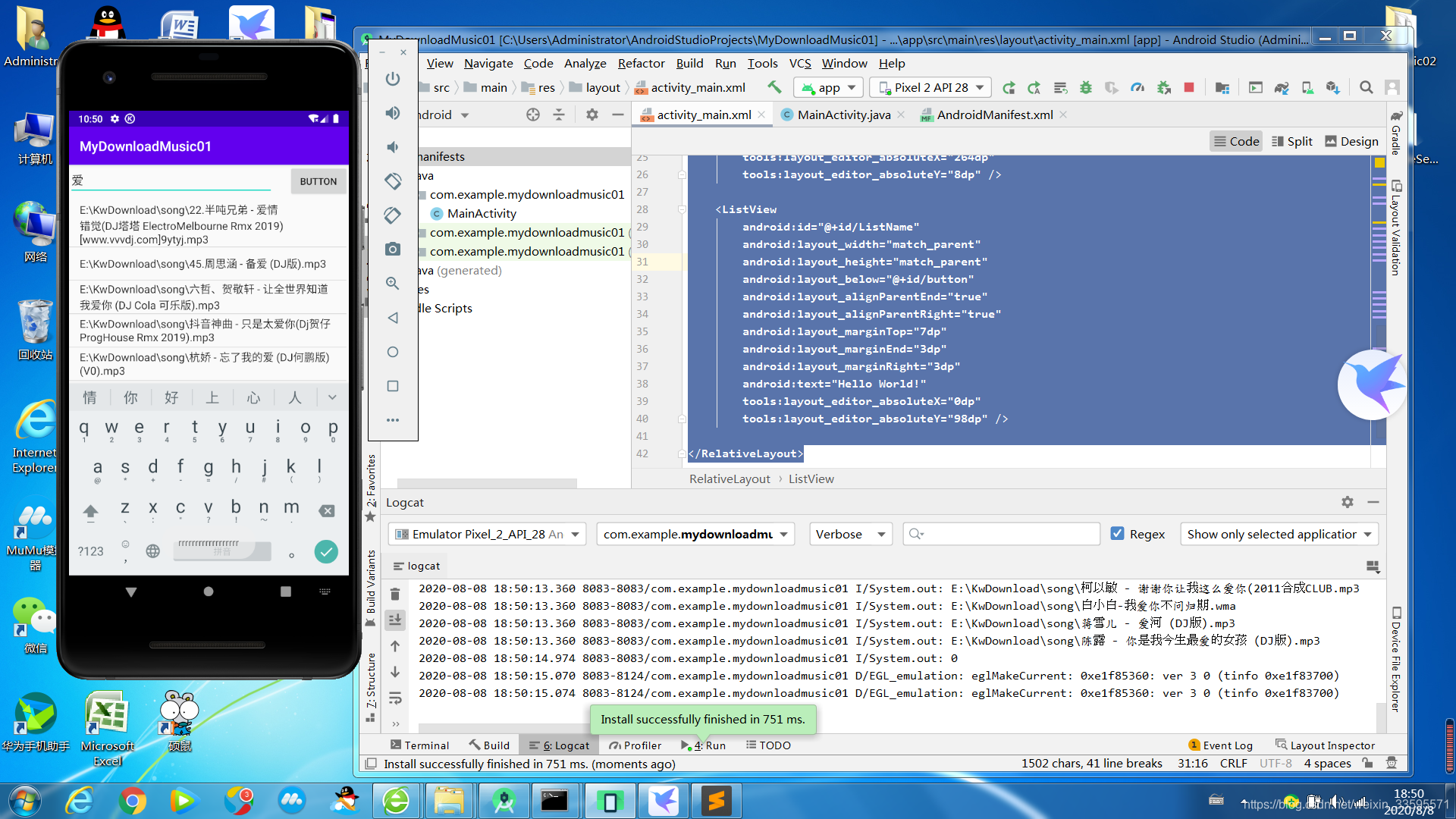Screen dimensions: 1456x819
Task: Open the Refactor menu
Action: 641,64
